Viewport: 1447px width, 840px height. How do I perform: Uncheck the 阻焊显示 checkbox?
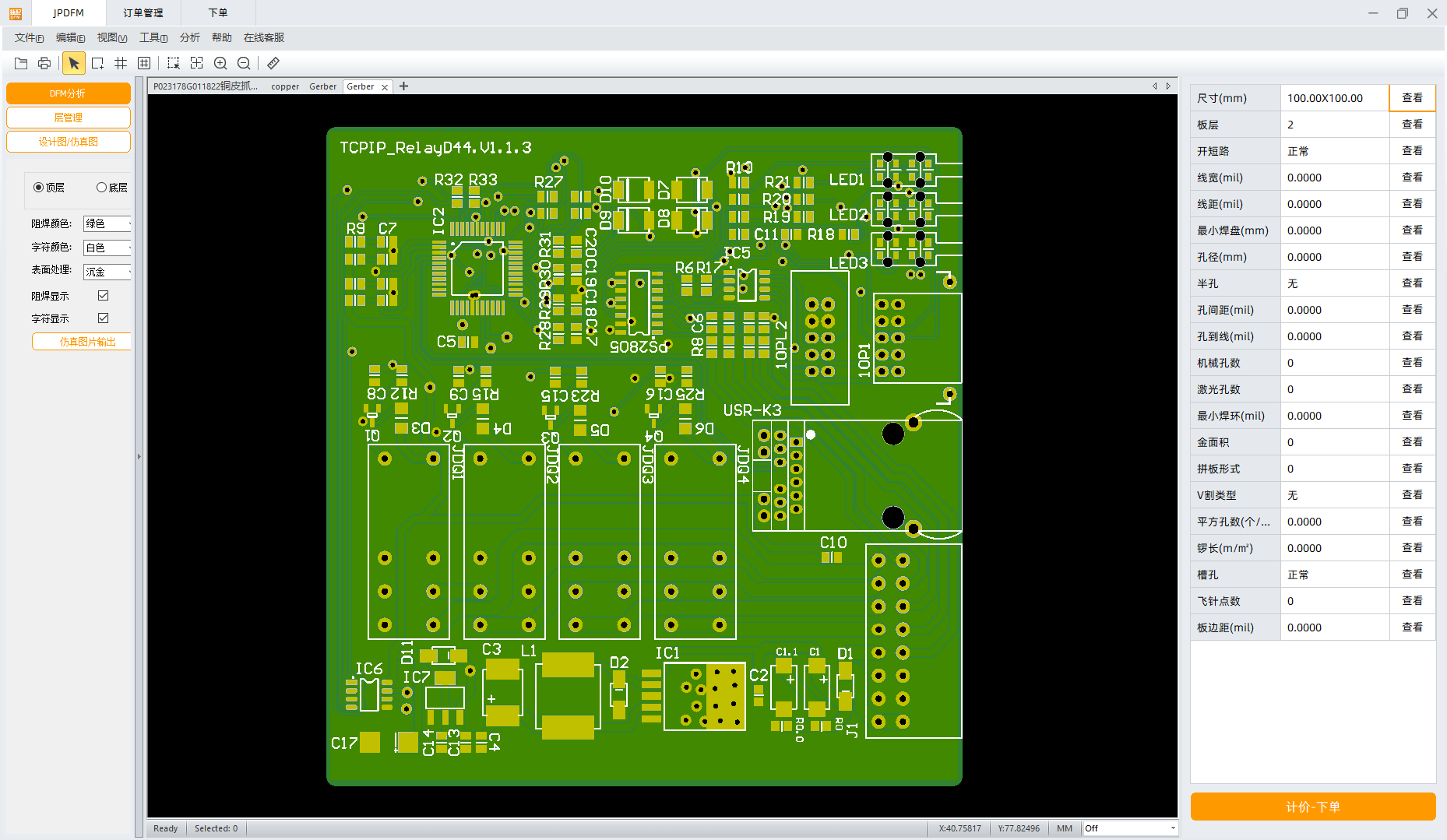(x=104, y=295)
